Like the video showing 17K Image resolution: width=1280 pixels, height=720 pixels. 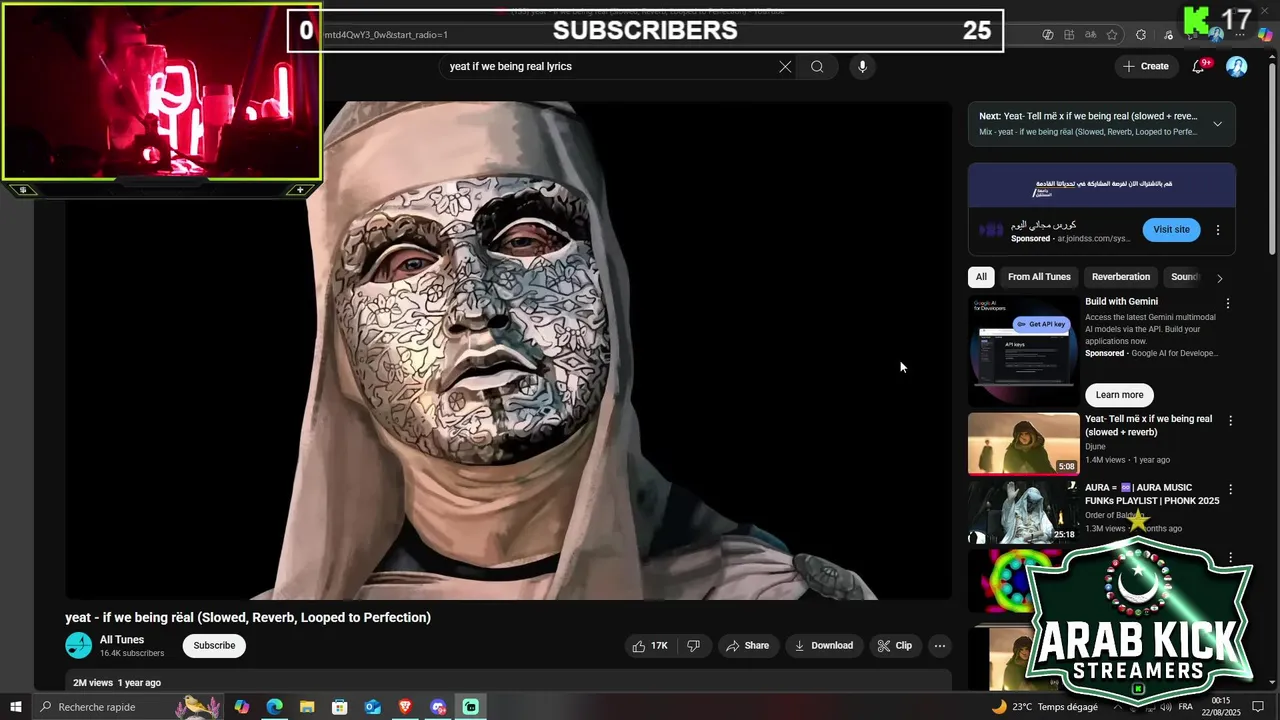[x=650, y=646]
